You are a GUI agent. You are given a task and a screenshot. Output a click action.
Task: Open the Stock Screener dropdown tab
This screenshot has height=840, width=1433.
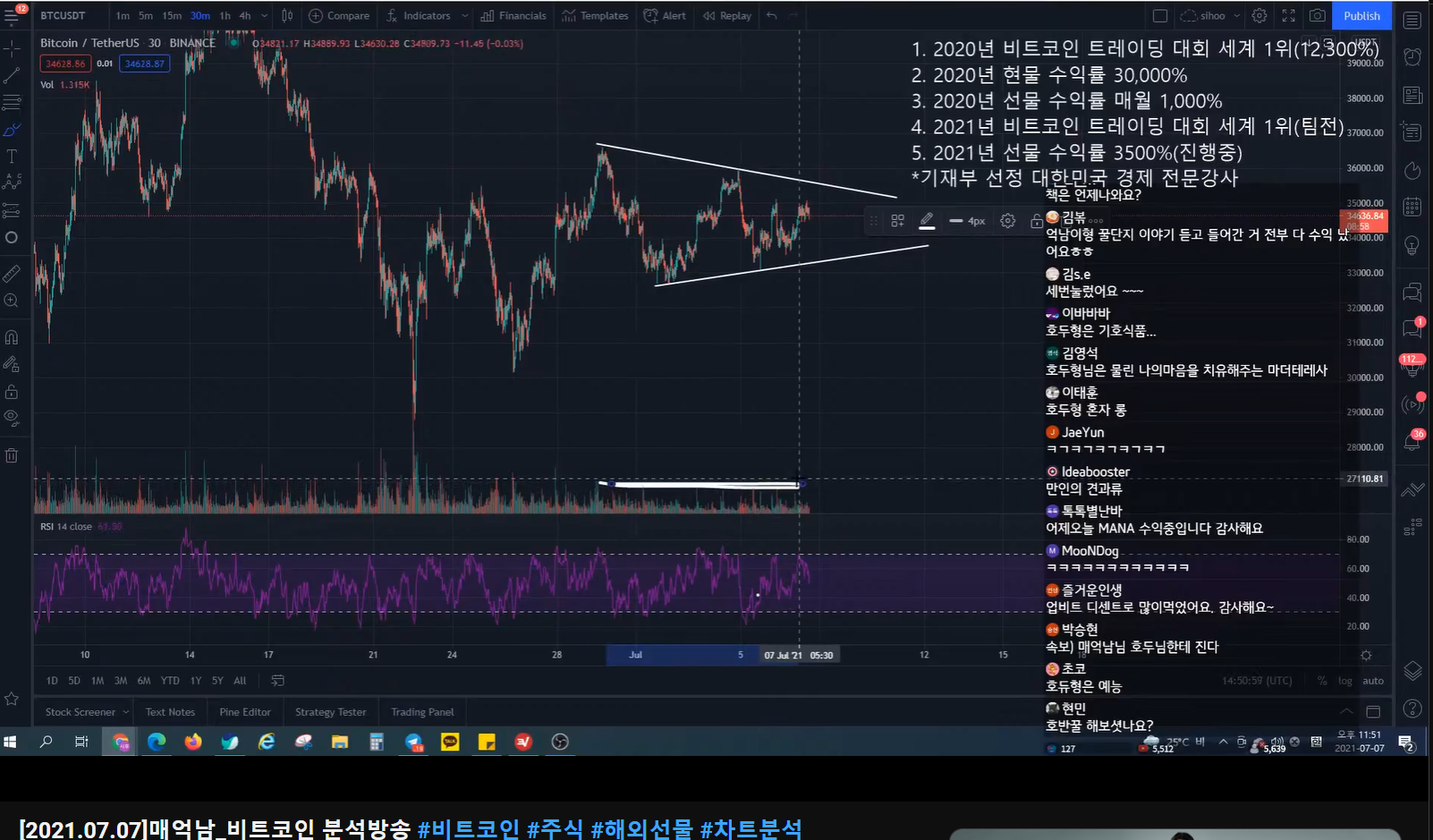86,712
